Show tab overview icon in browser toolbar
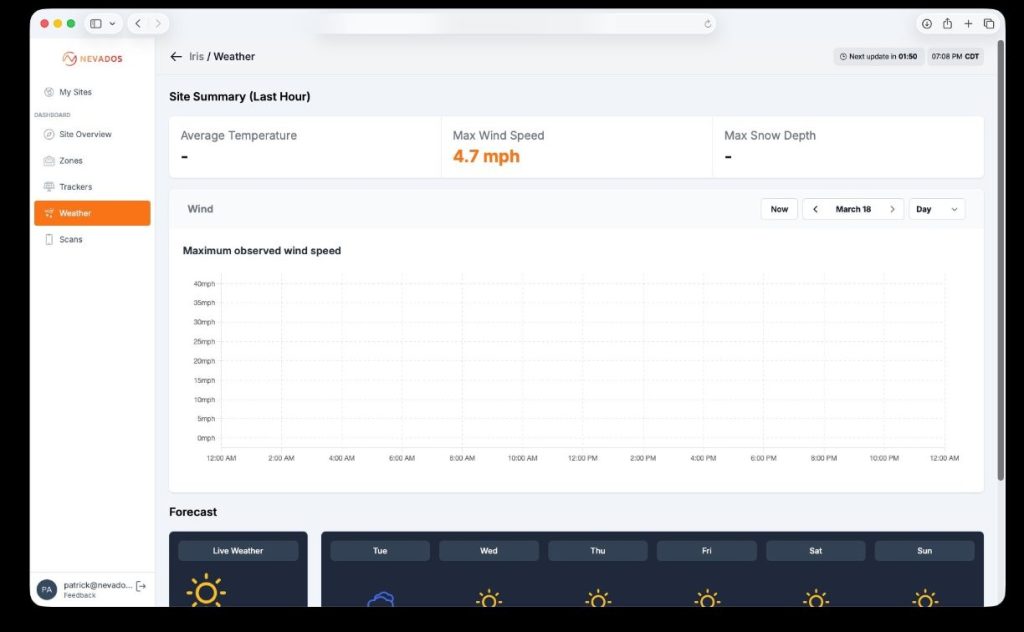The width and height of the screenshot is (1024, 632). [x=988, y=24]
